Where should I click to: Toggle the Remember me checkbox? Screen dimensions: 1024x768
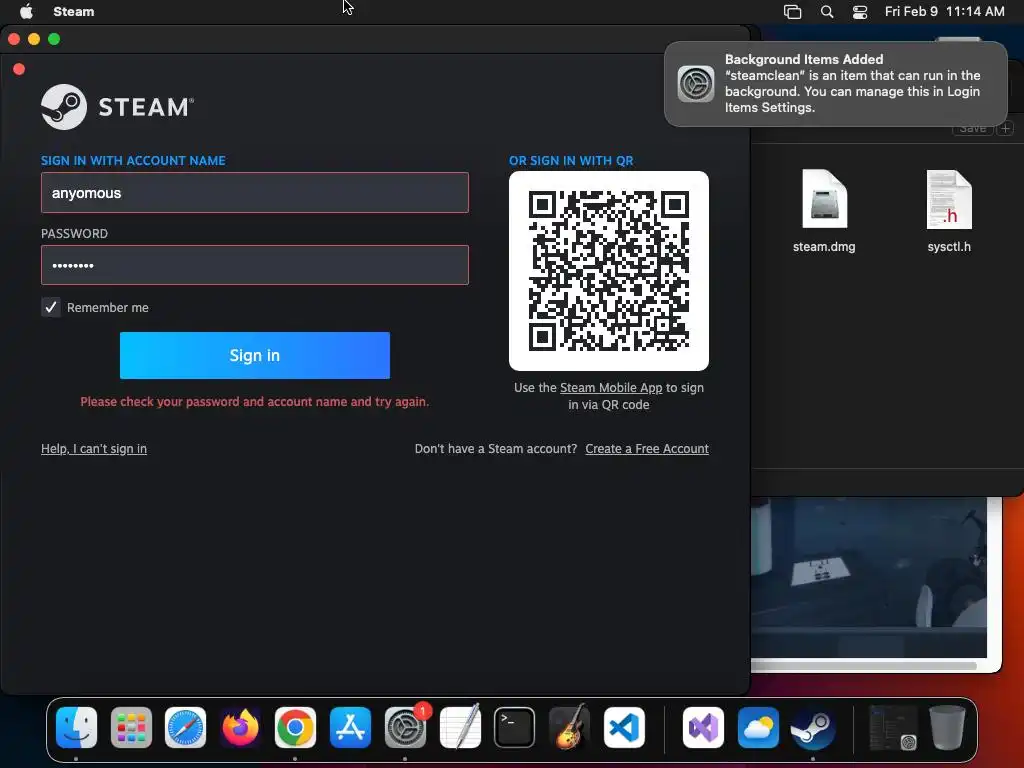(51, 307)
